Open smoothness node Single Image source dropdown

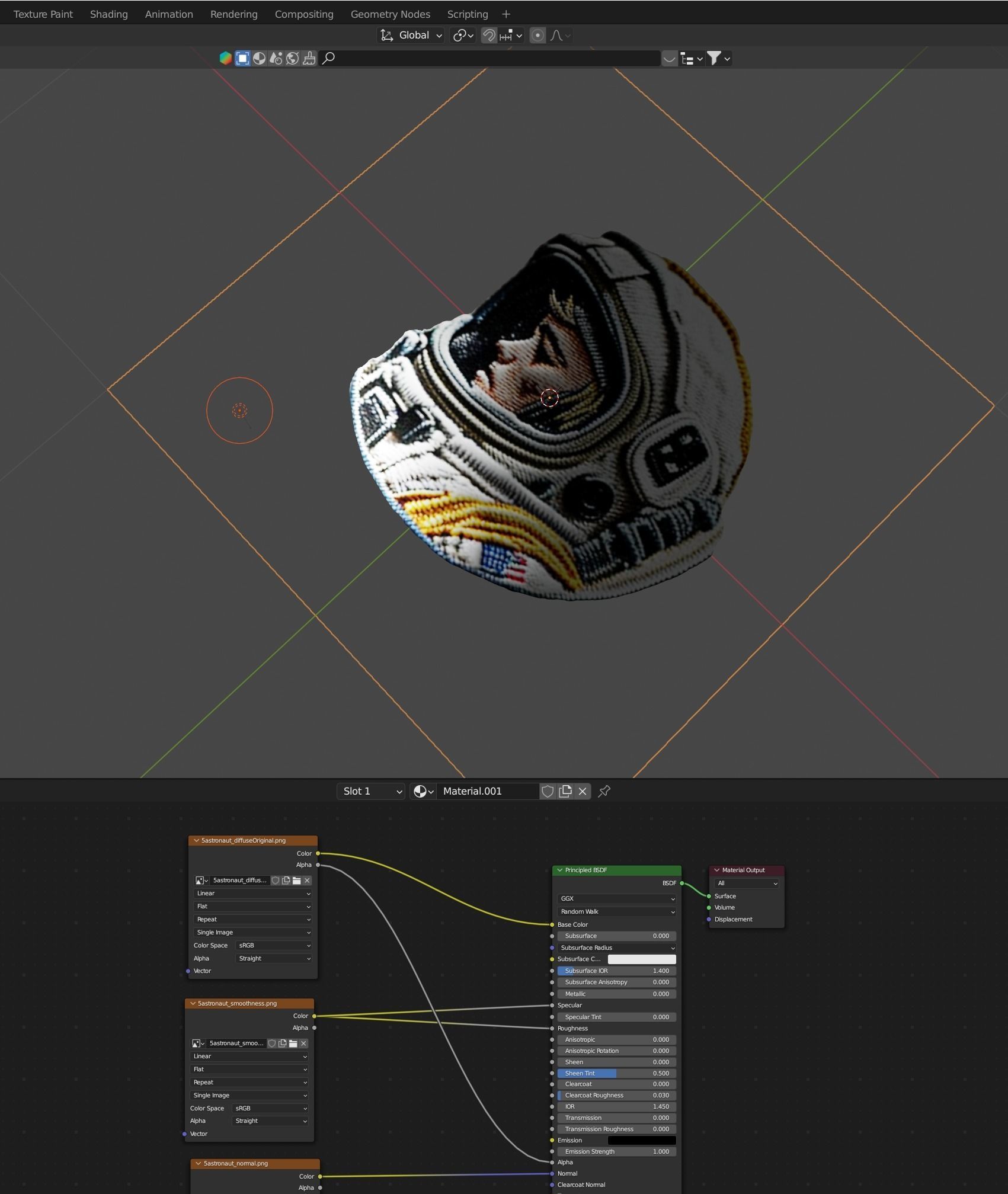point(249,1096)
